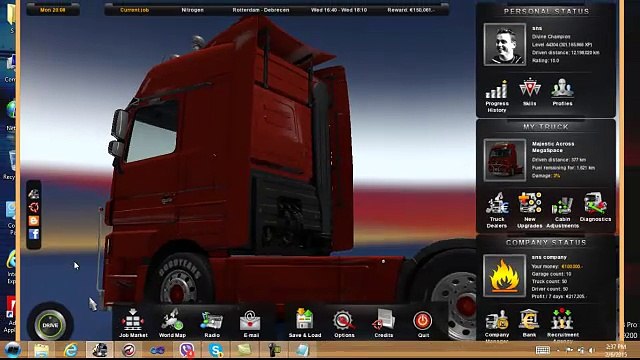Open File Explorer from taskbar
The height and width of the screenshot is (360, 640).
tap(41, 350)
